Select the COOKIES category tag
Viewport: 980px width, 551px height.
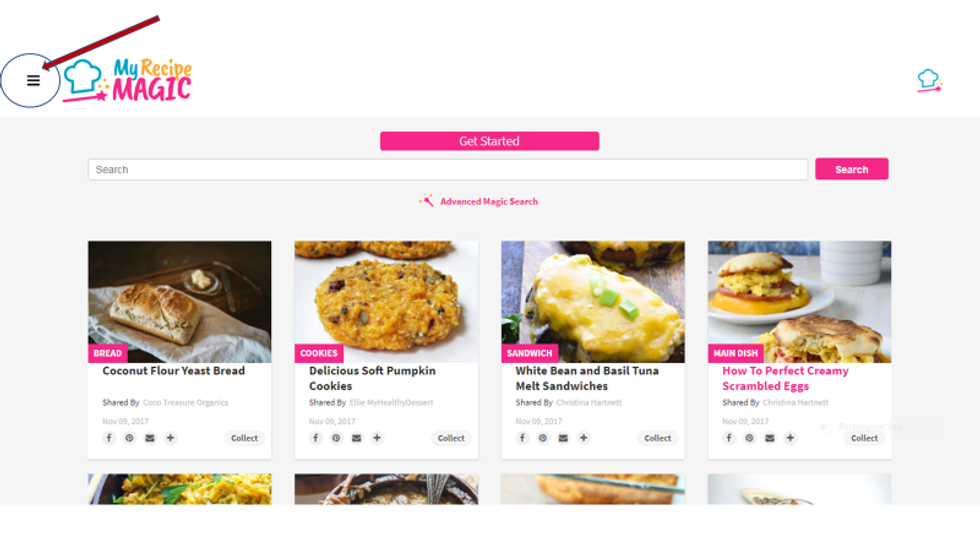pyautogui.click(x=319, y=353)
